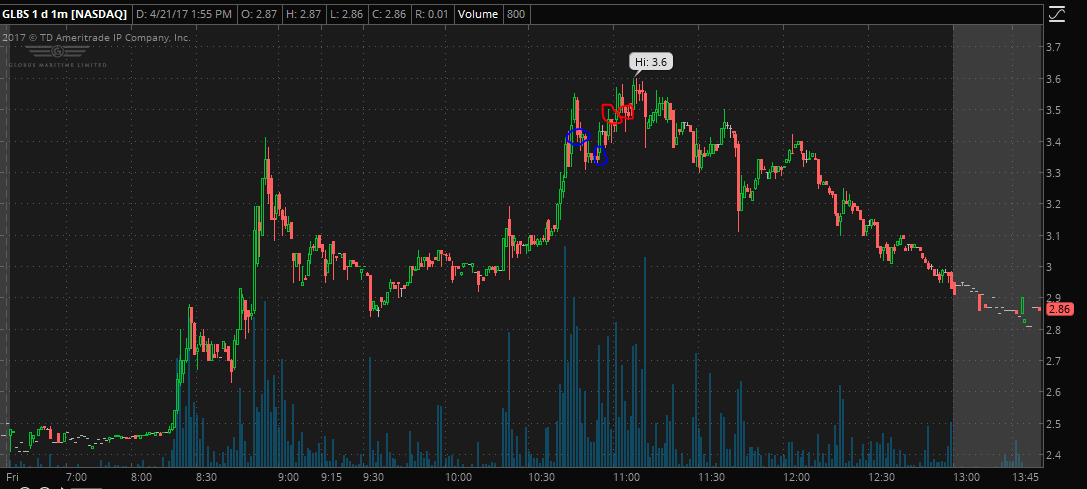Image resolution: width=1087 pixels, height=489 pixels.
Task: Select the D: 4/21/17 1:55 PM readout
Action: (x=182, y=14)
